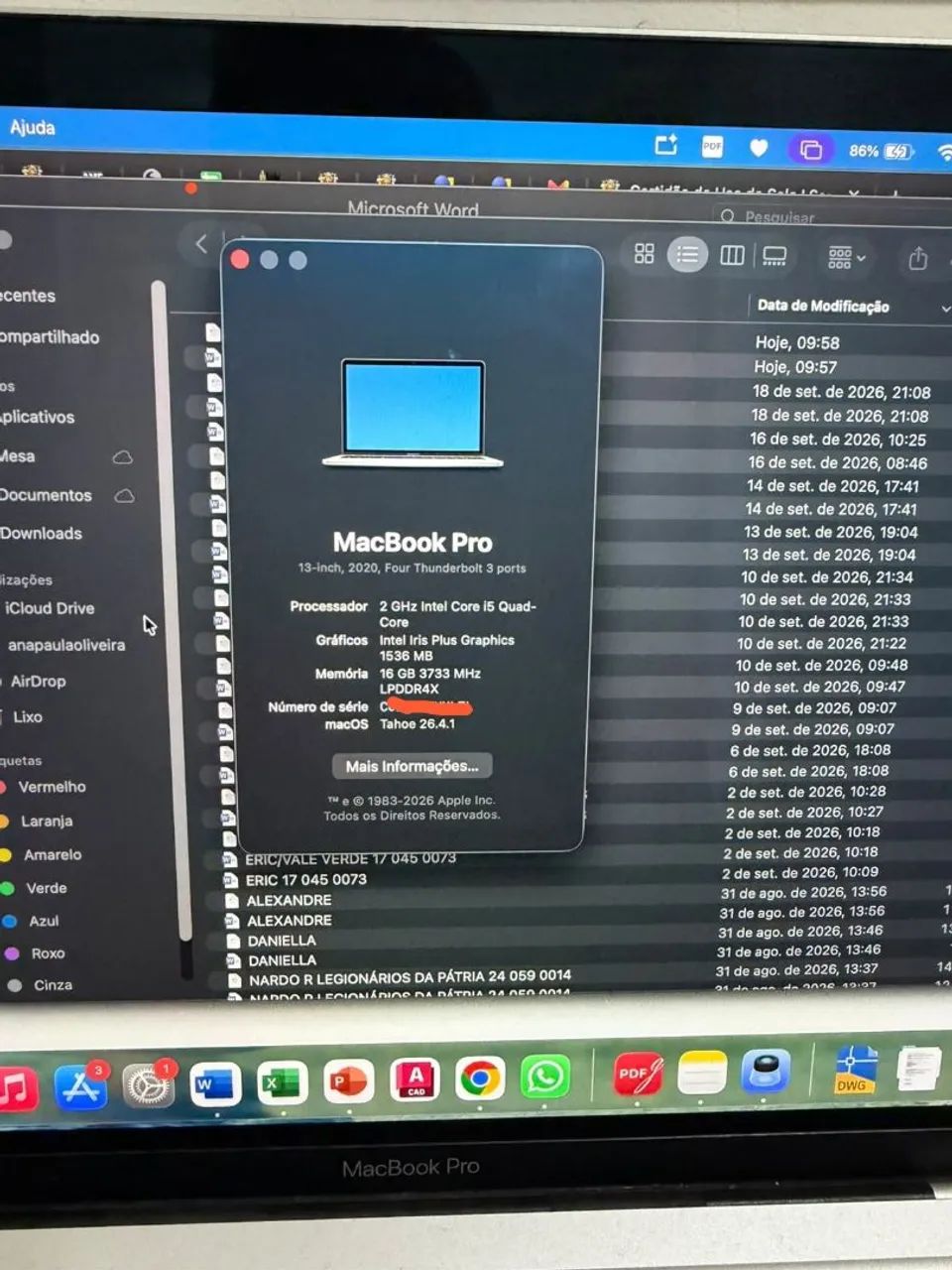Open anapaulaoliveira home folder

pyautogui.click(x=65, y=645)
